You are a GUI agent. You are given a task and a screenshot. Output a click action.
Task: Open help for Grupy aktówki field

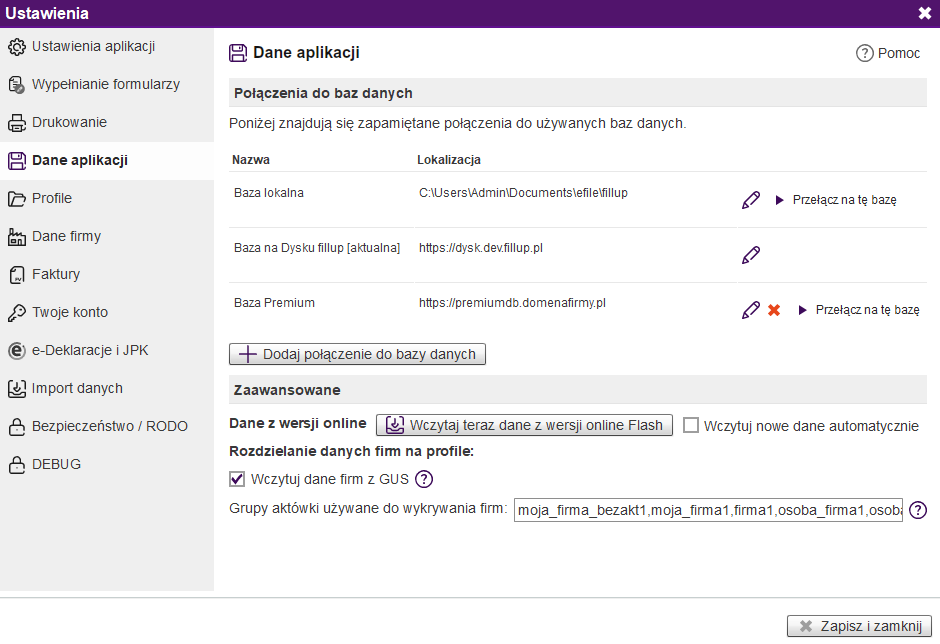click(x=918, y=510)
